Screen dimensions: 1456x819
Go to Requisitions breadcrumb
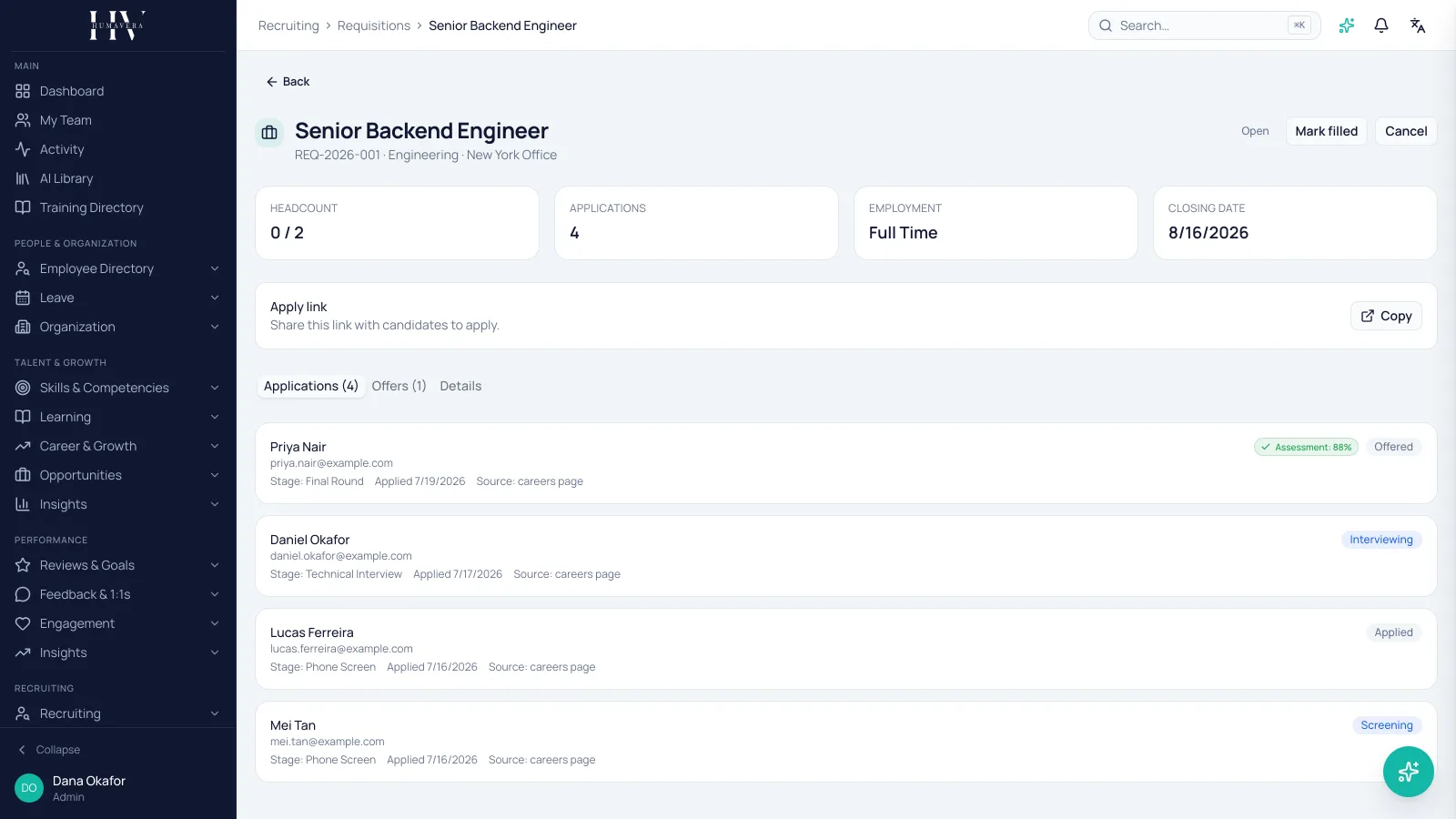[x=374, y=25]
